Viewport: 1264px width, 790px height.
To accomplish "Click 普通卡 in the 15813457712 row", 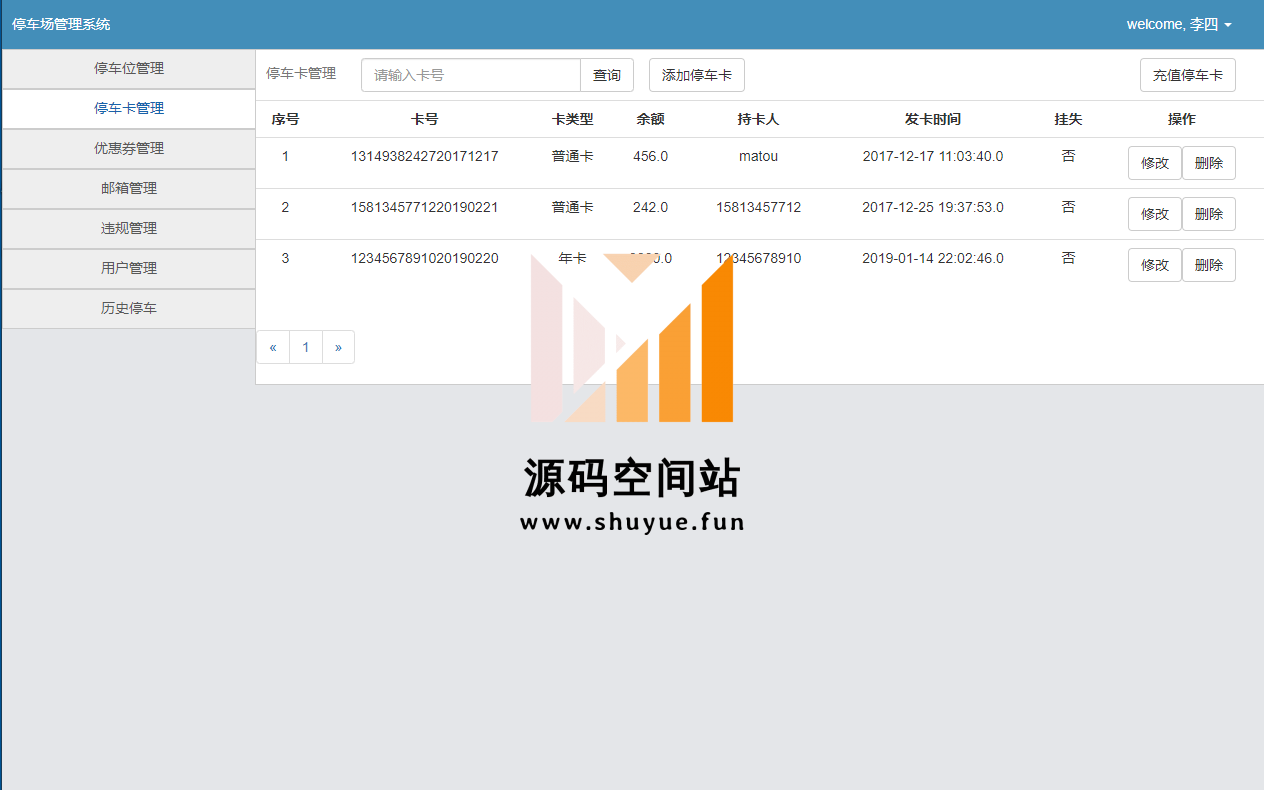I will point(573,207).
